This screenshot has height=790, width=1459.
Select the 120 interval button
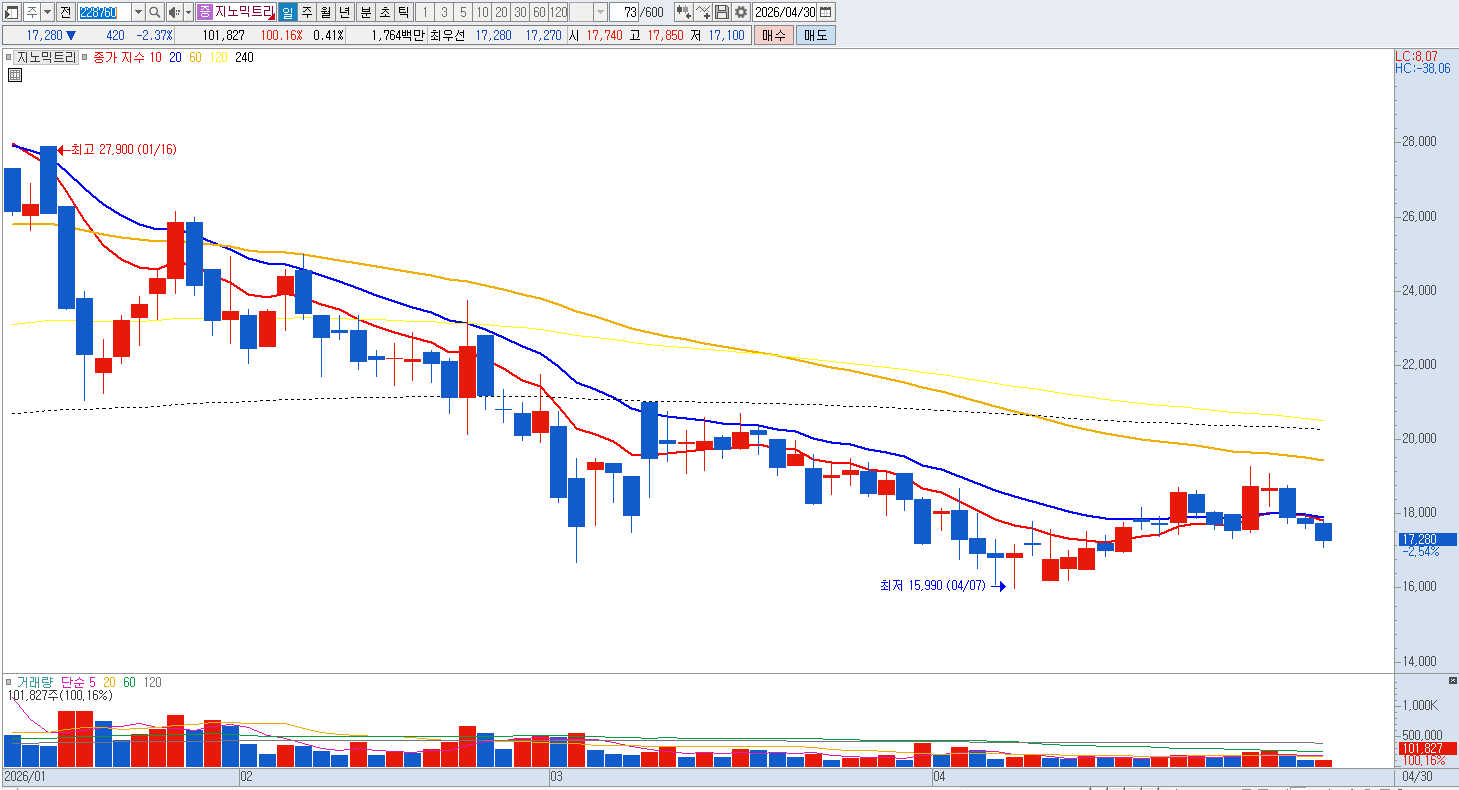click(559, 12)
